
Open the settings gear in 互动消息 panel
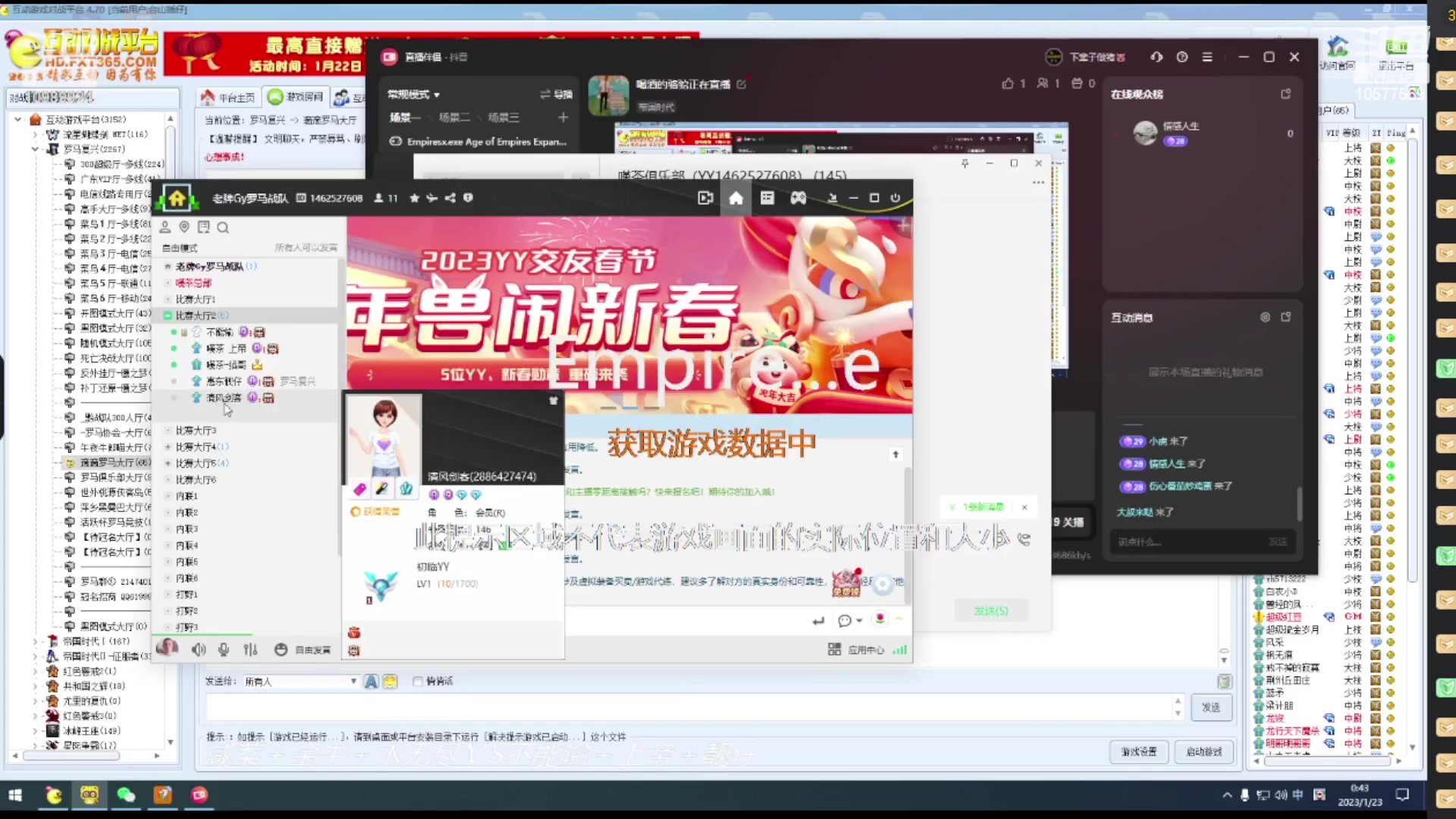(1265, 317)
